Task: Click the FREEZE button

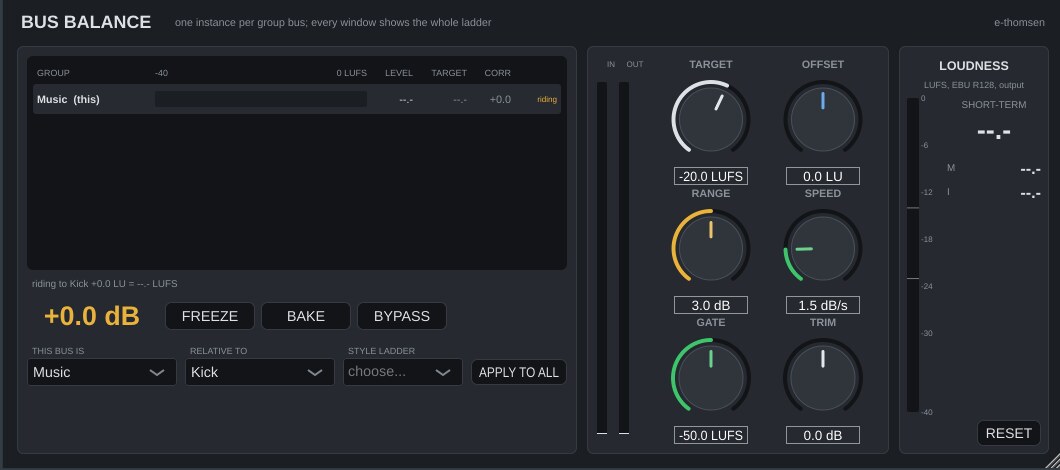Action: 210,316
